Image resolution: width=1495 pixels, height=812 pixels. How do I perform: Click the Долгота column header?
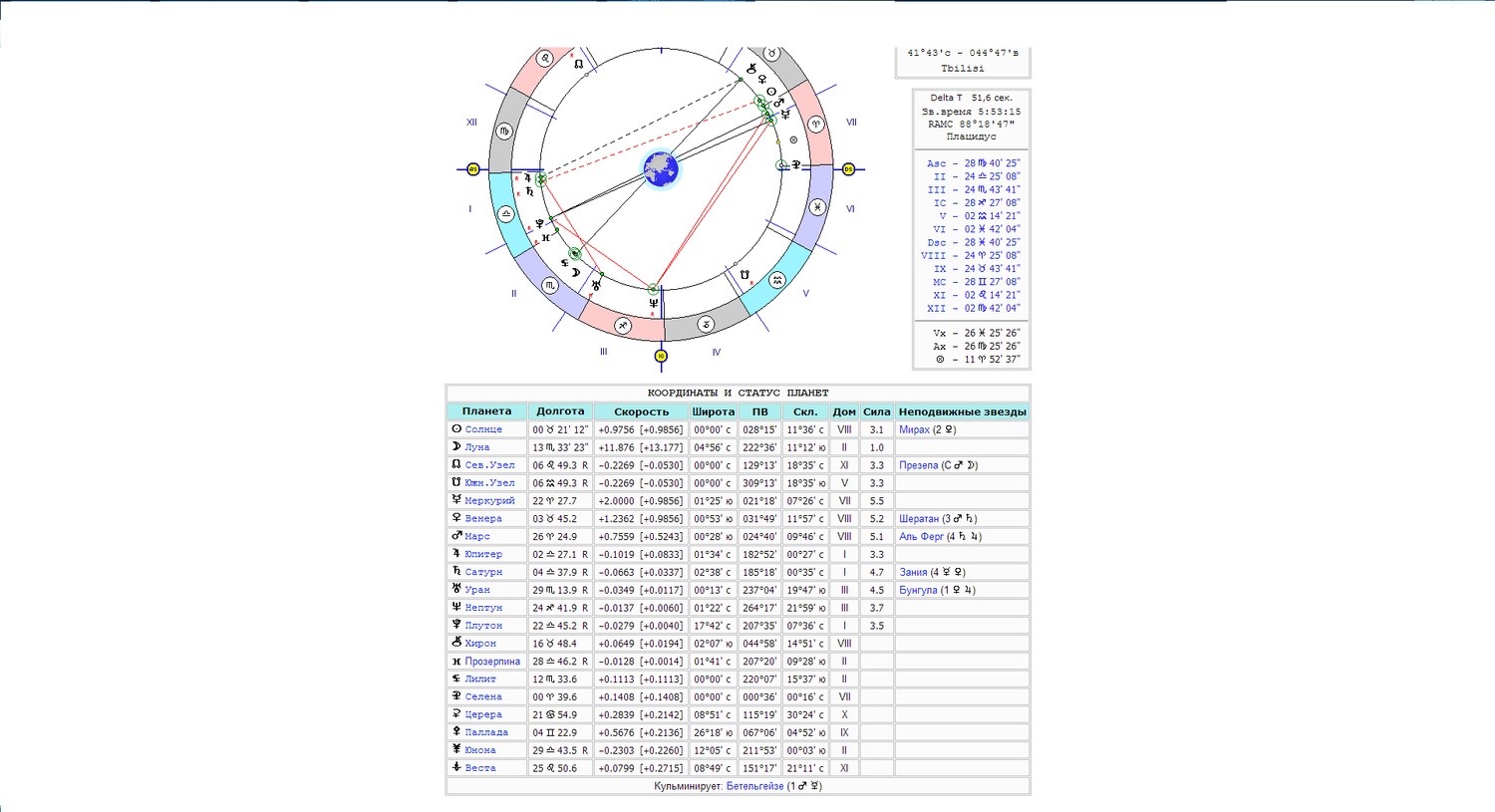(x=560, y=411)
